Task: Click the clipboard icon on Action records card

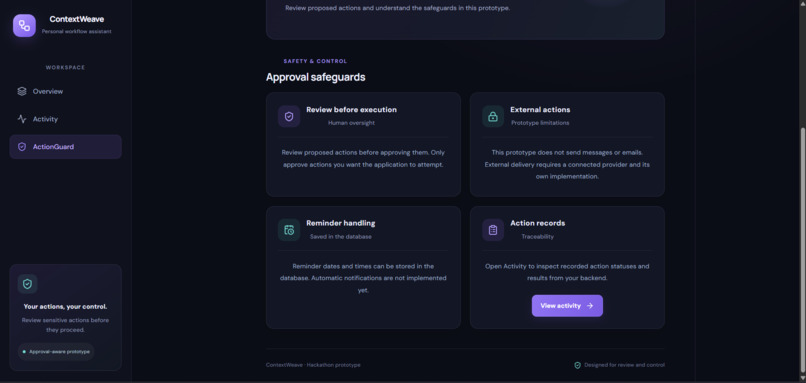Action: [x=493, y=230]
